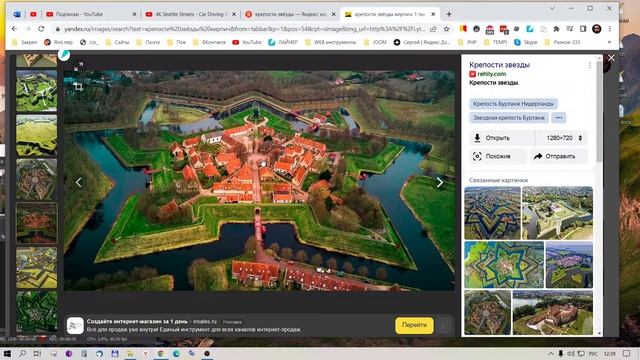Show more bookmarks with the overflow arrow
The width and height of the screenshot is (640, 360).
tap(609, 42)
